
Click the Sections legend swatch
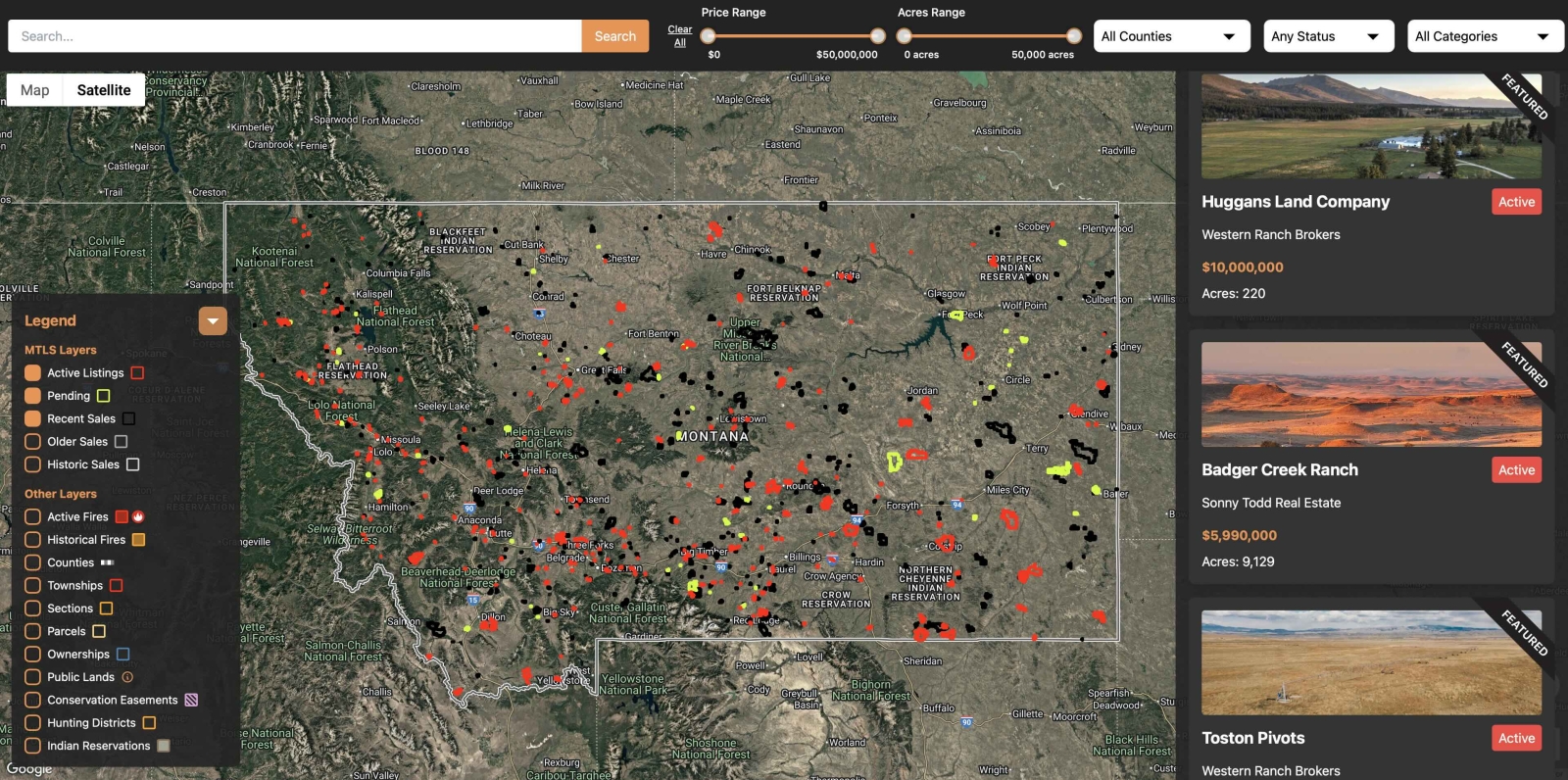pos(106,609)
